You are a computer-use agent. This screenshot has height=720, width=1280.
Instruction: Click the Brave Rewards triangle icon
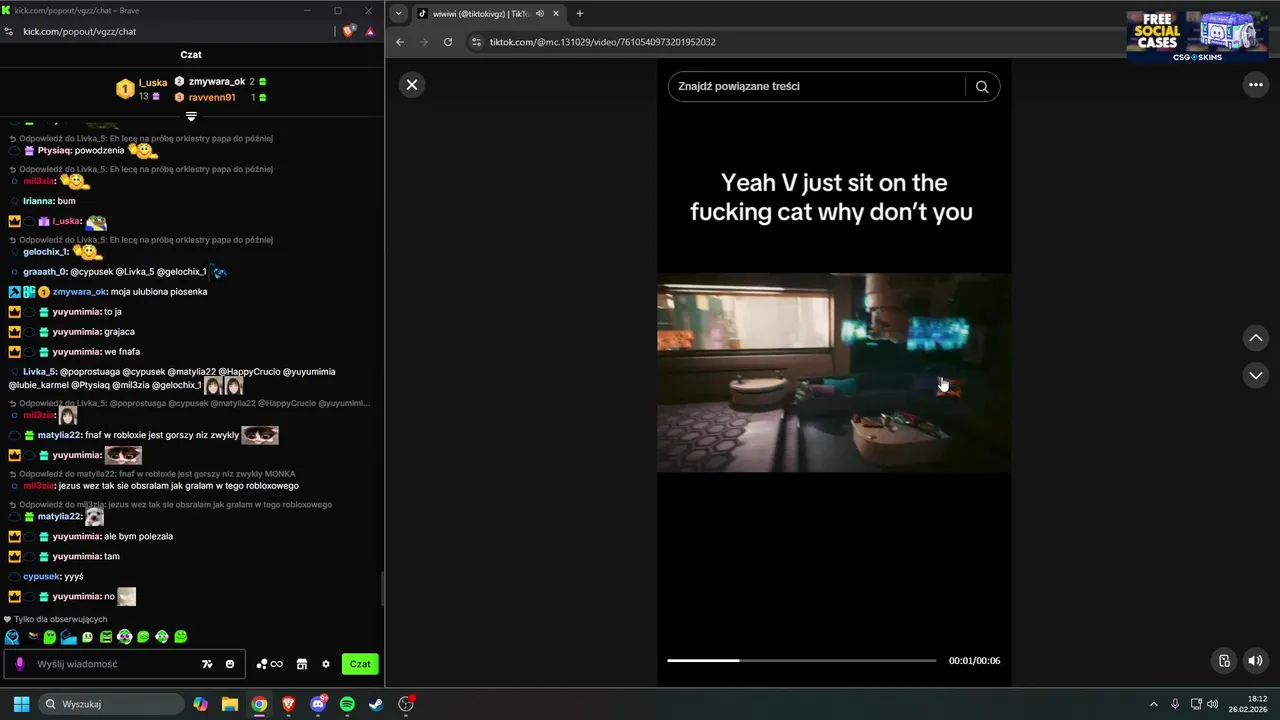point(370,31)
